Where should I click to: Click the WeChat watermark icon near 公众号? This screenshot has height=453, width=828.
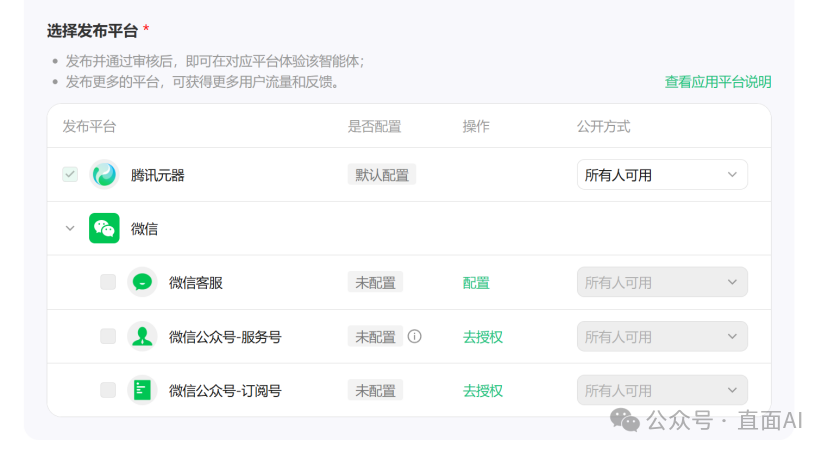point(626,420)
